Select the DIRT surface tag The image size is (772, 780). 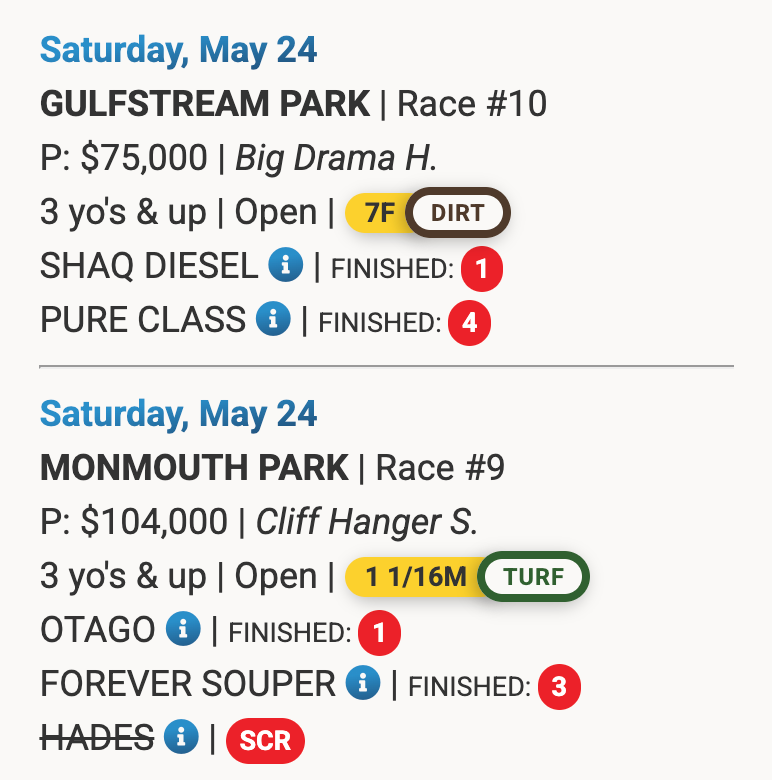click(x=458, y=212)
